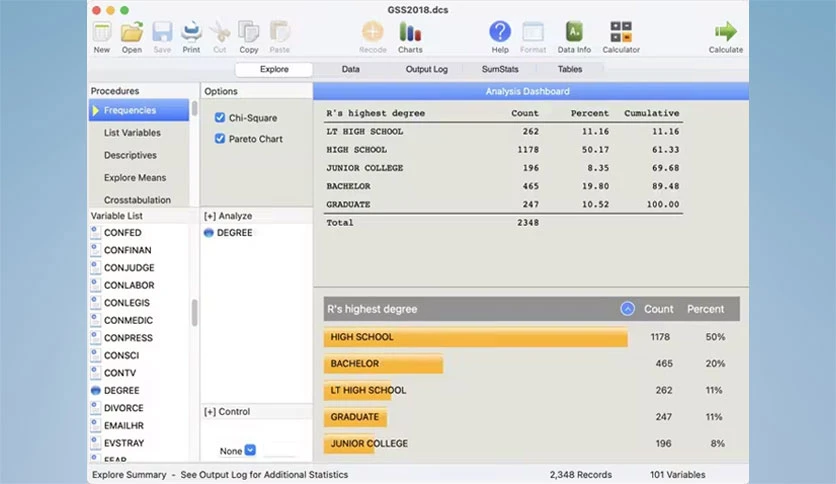
Task: Click the variable icon beside EVSTRAY
Action: click(95, 443)
